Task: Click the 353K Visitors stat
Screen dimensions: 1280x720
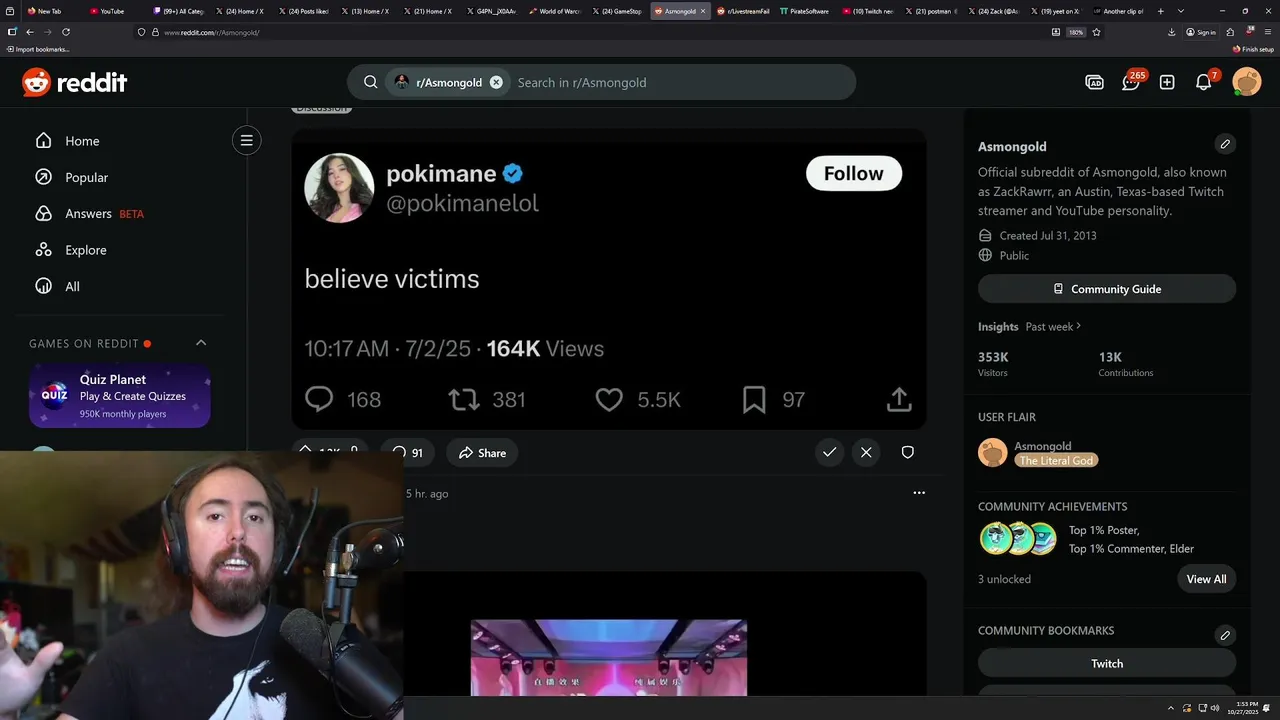Action: click(x=994, y=364)
